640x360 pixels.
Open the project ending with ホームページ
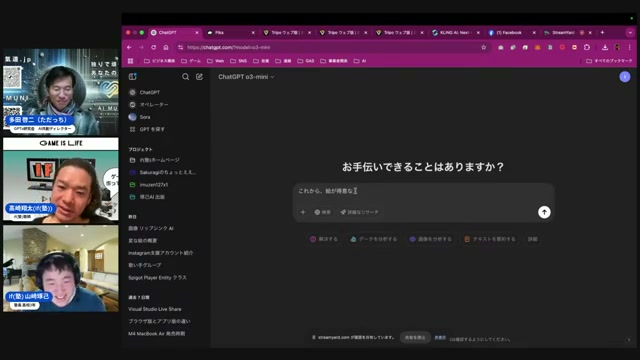point(155,160)
